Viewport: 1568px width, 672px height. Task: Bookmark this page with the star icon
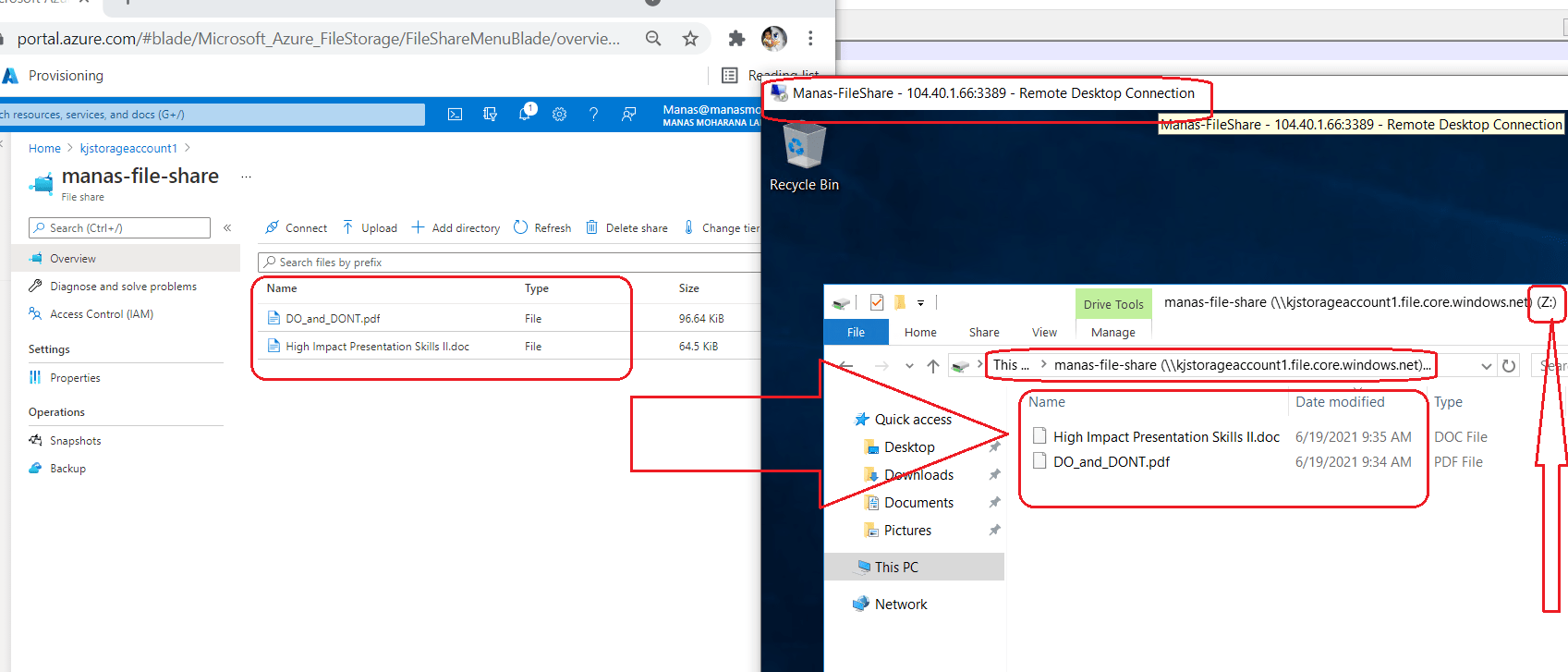point(690,38)
